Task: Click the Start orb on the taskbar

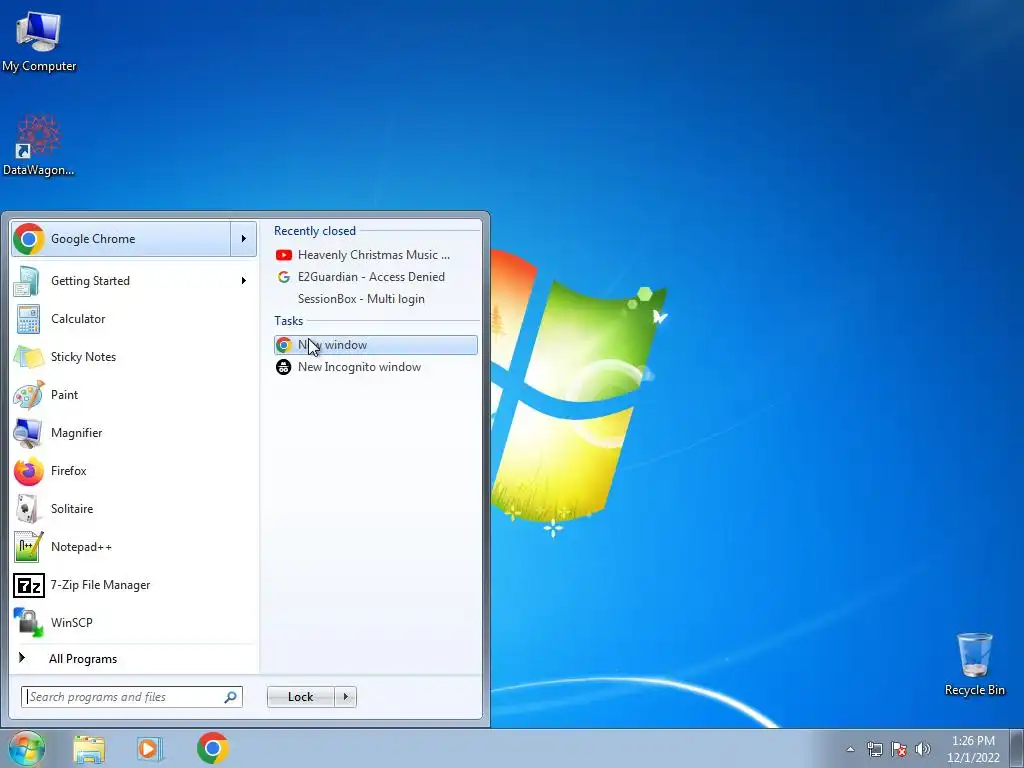Action: [27, 748]
